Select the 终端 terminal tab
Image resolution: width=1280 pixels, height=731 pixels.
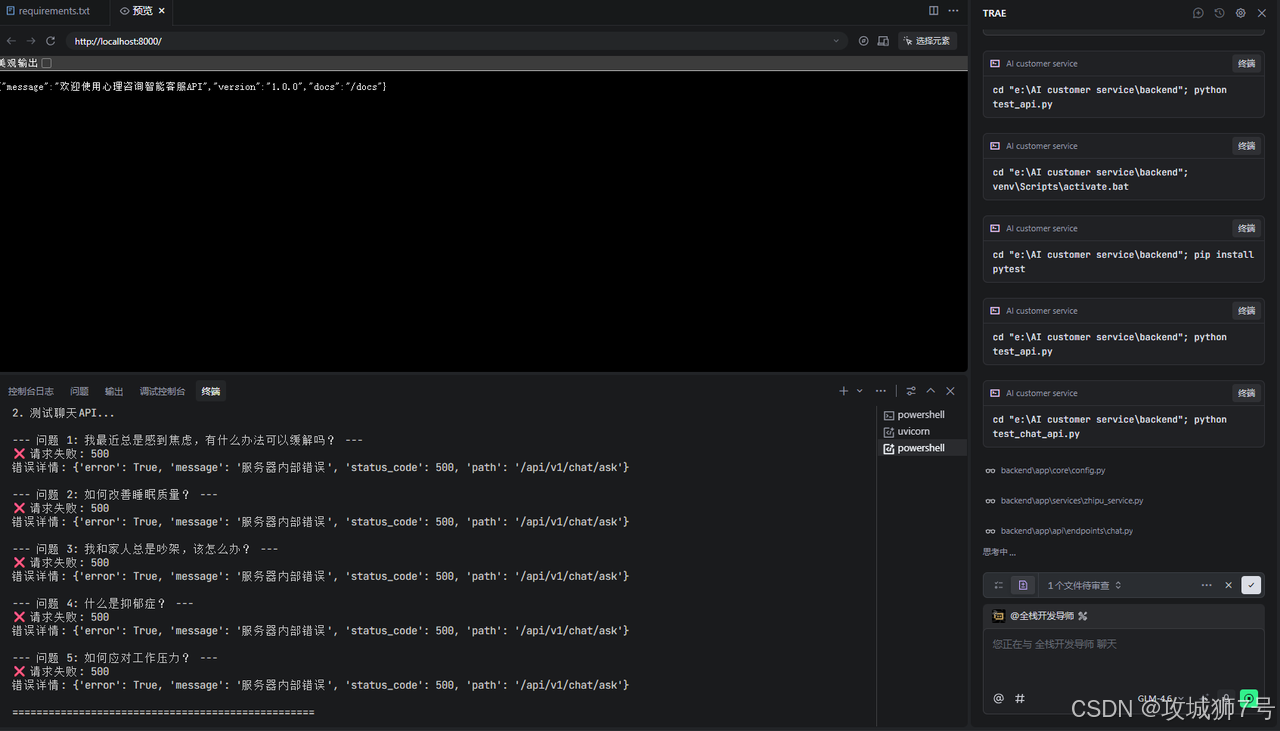coord(210,391)
